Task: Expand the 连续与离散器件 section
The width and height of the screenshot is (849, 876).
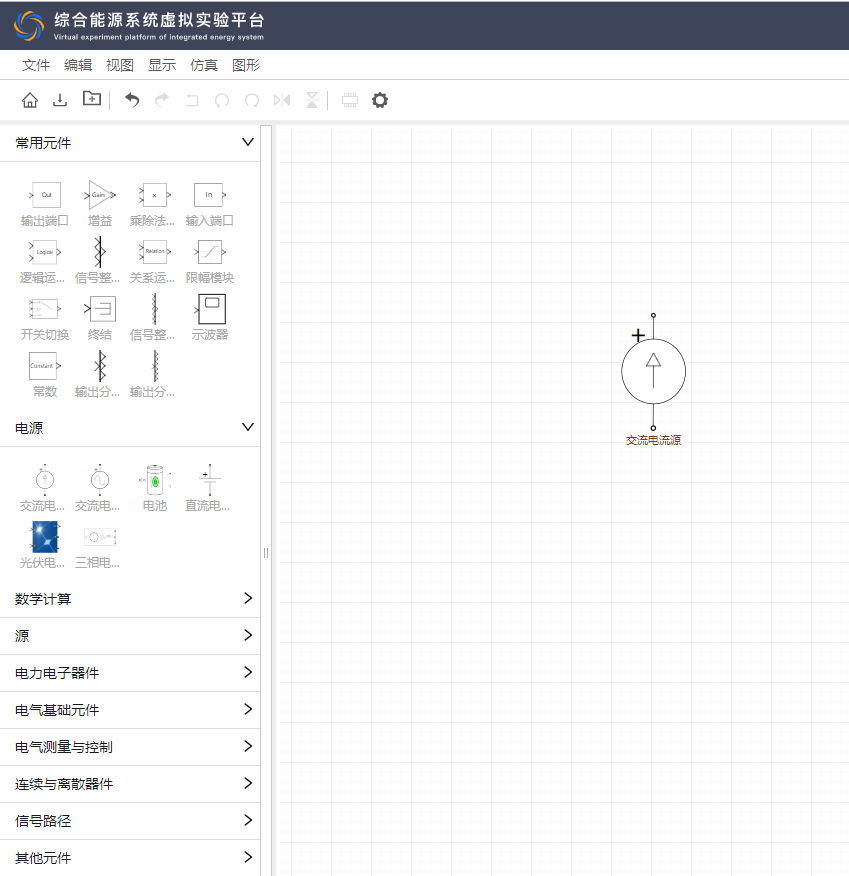Action: tap(248, 783)
